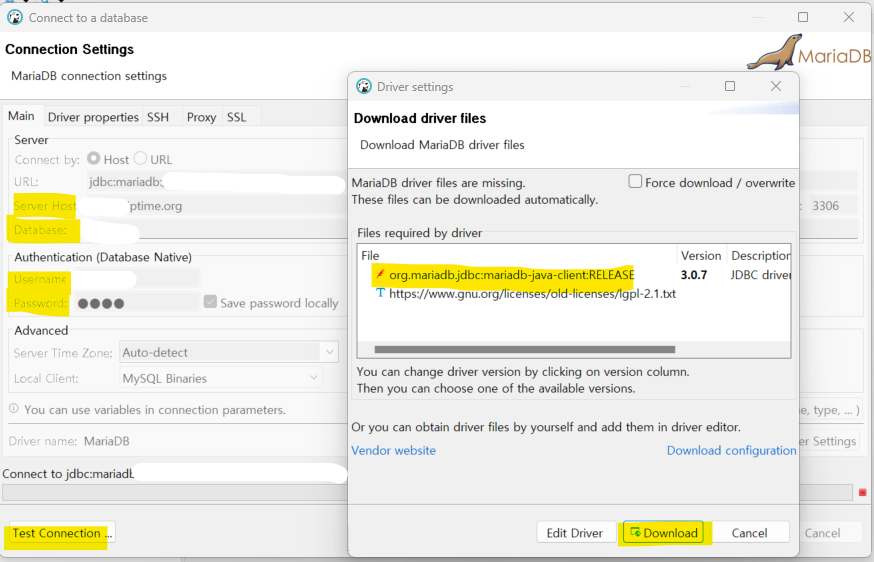
Task: Switch to the Main tab
Action: point(21,116)
